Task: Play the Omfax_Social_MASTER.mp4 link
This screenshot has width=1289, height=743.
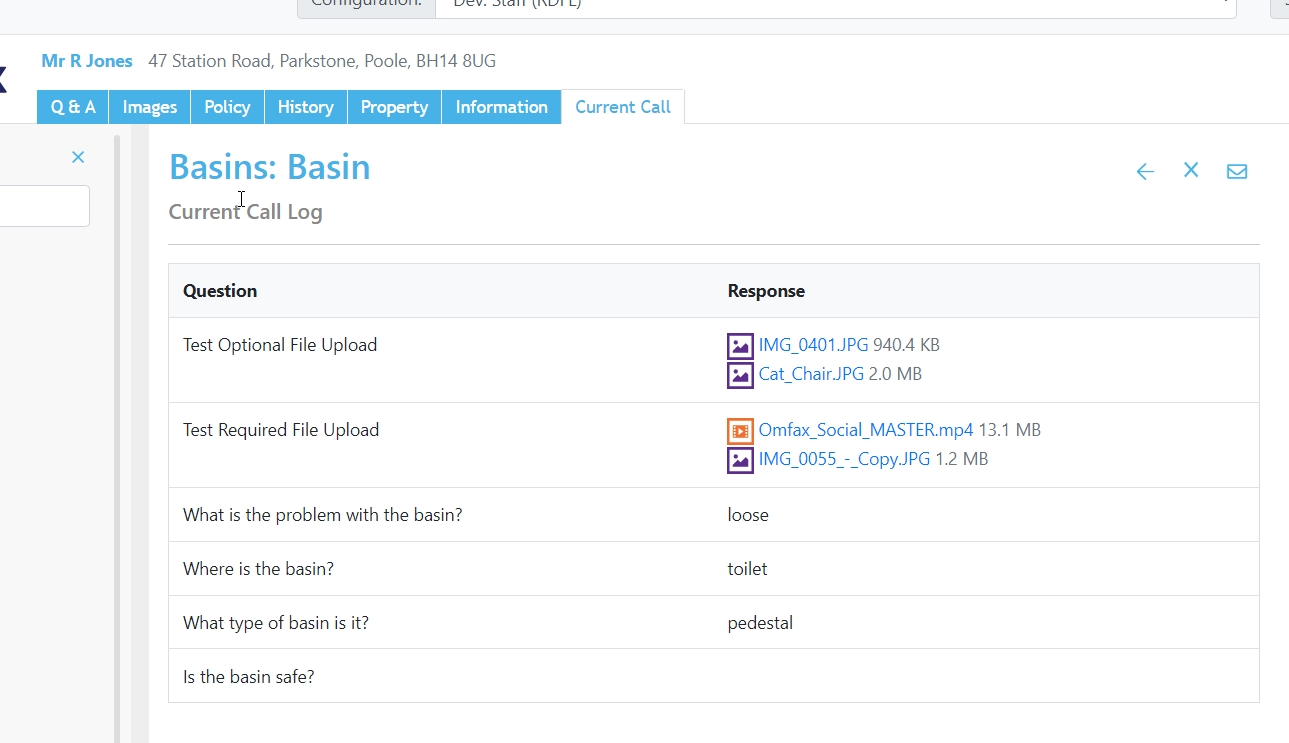Action: [x=865, y=430]
